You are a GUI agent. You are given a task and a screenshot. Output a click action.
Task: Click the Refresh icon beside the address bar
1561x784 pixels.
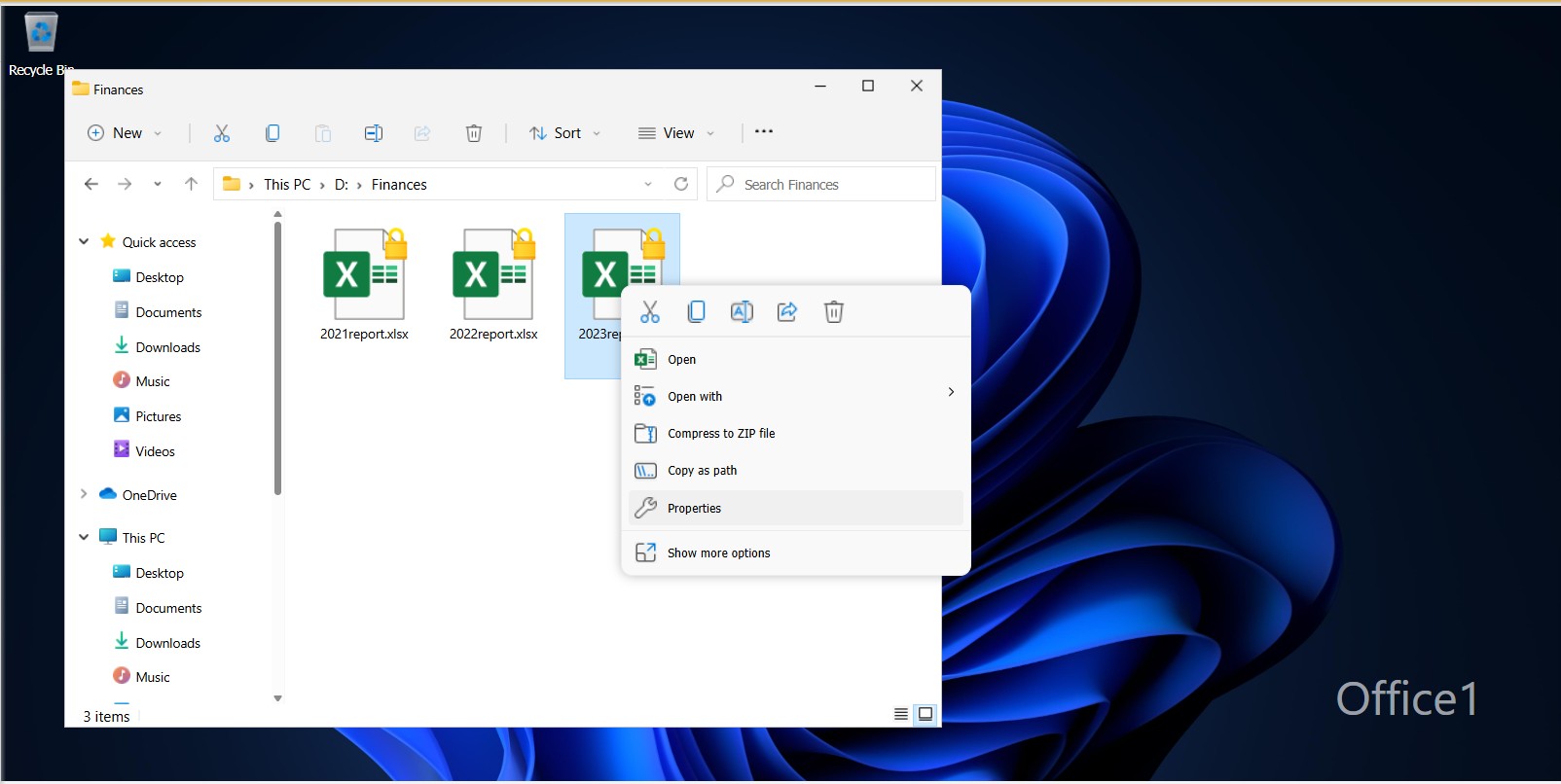point(681,184)
